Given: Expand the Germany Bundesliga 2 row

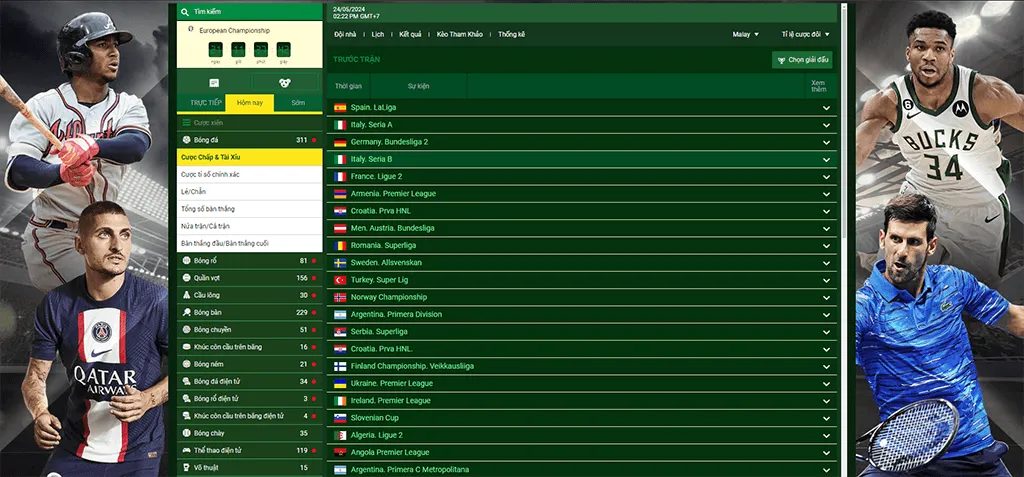Looking at the screenshot, I should (827, 142).
